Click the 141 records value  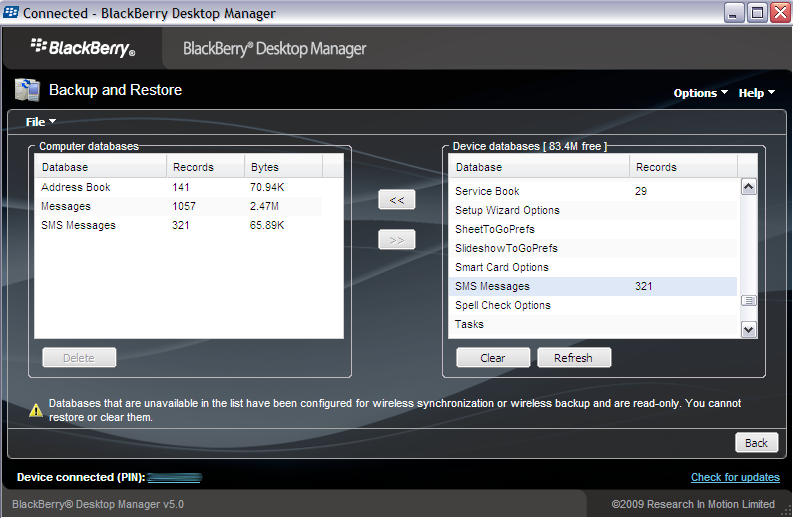[x=181, y=187]
